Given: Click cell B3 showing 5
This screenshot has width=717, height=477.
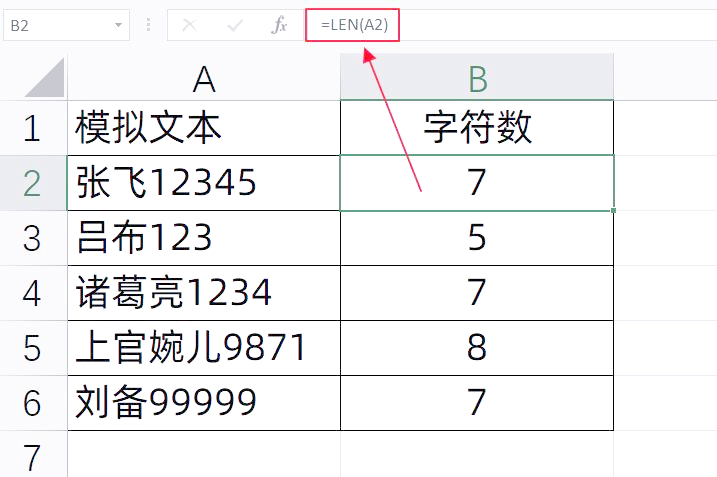Looking at the screenshot, I should coord(477,238).
